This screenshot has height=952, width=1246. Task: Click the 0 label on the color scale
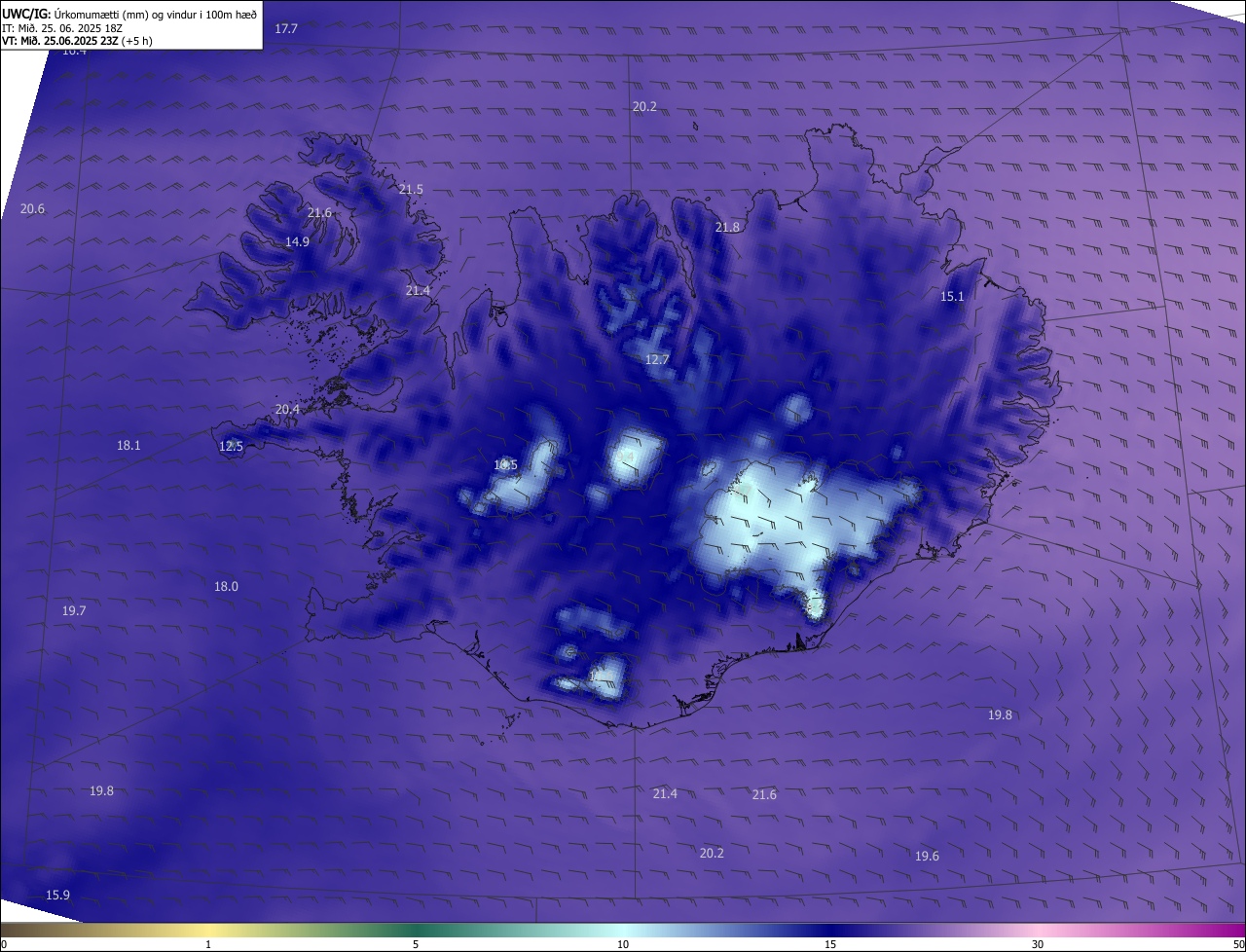4,944
